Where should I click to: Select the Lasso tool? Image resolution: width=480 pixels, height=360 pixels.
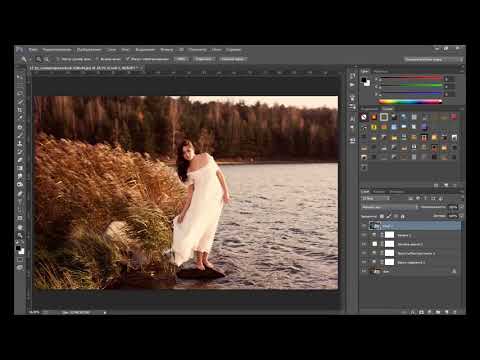click(x=20, y=93)
